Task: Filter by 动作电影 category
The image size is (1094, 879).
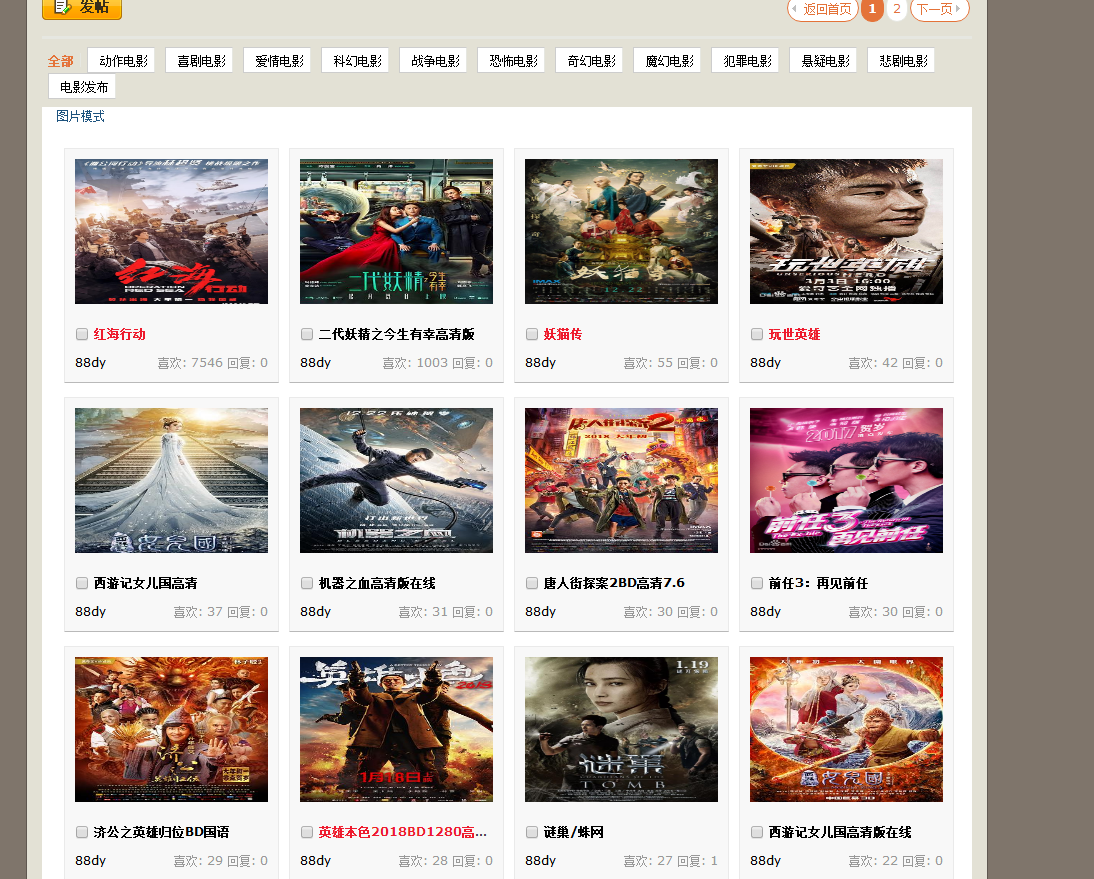Action: click(121, 61)
